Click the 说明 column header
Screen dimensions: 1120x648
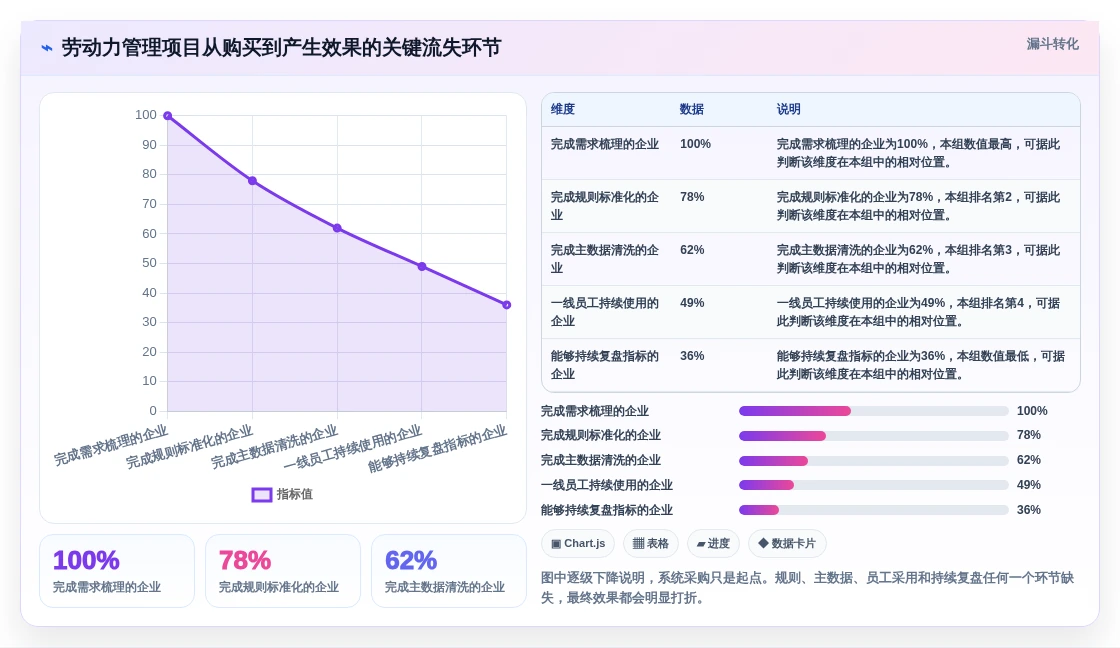(x=789, y=109)
